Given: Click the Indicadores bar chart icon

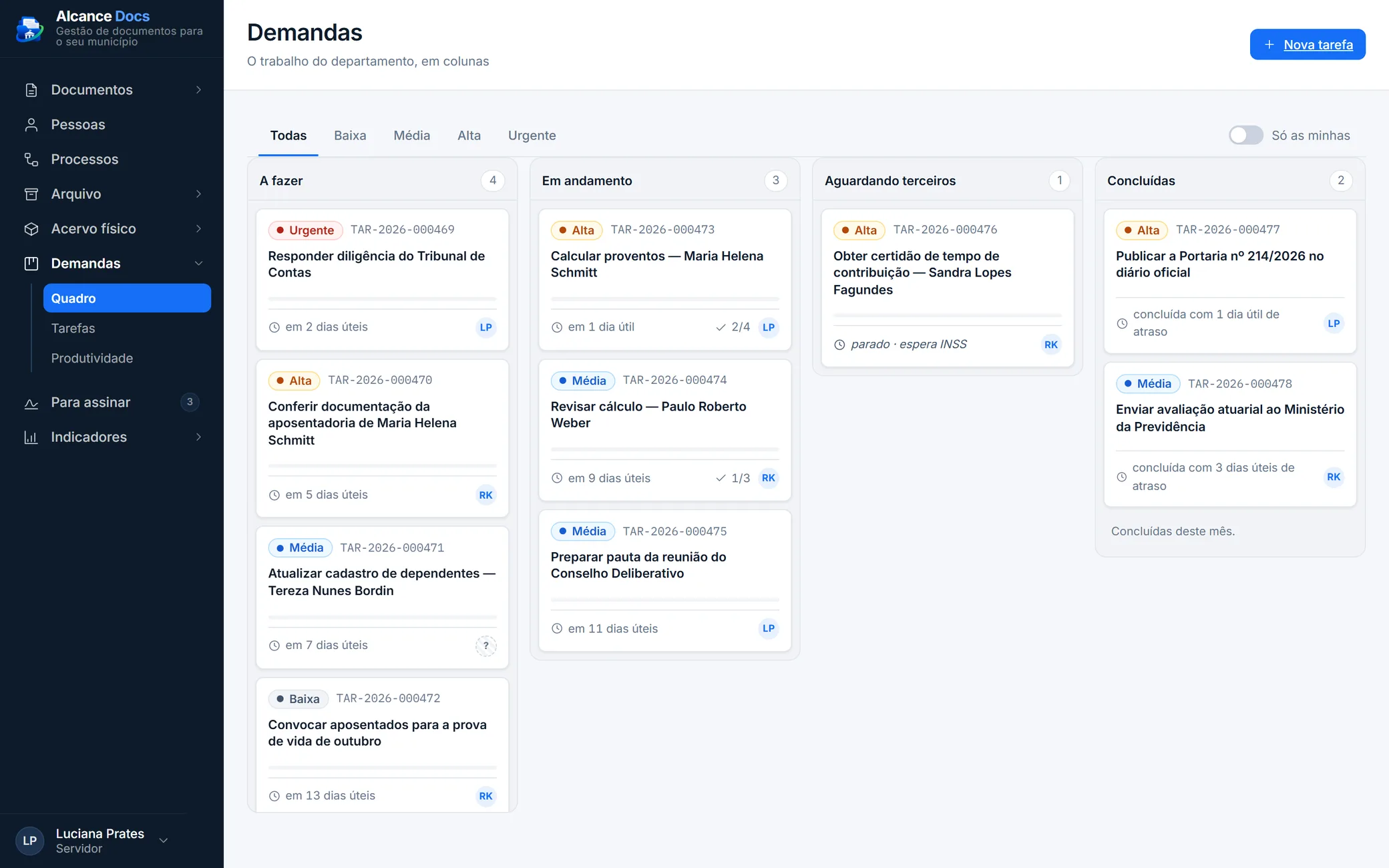Looking at the screenshot, I should (x=31, y=437).
